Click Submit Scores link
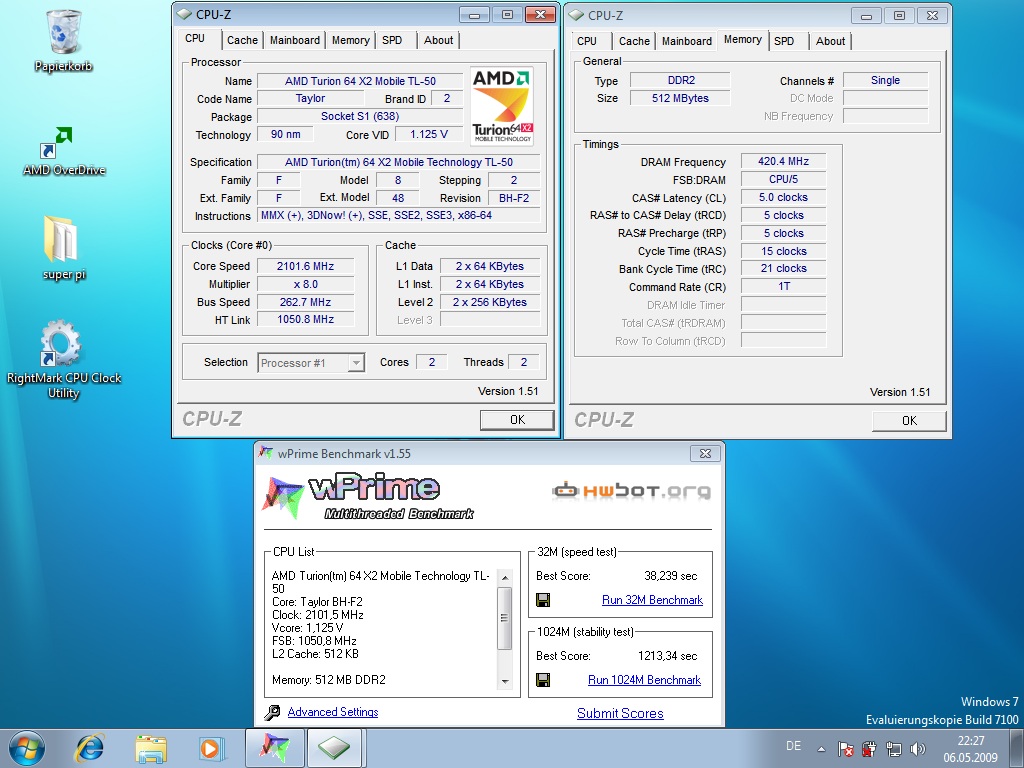Screen dimensions: 1024x768 (x=620, y=713)
